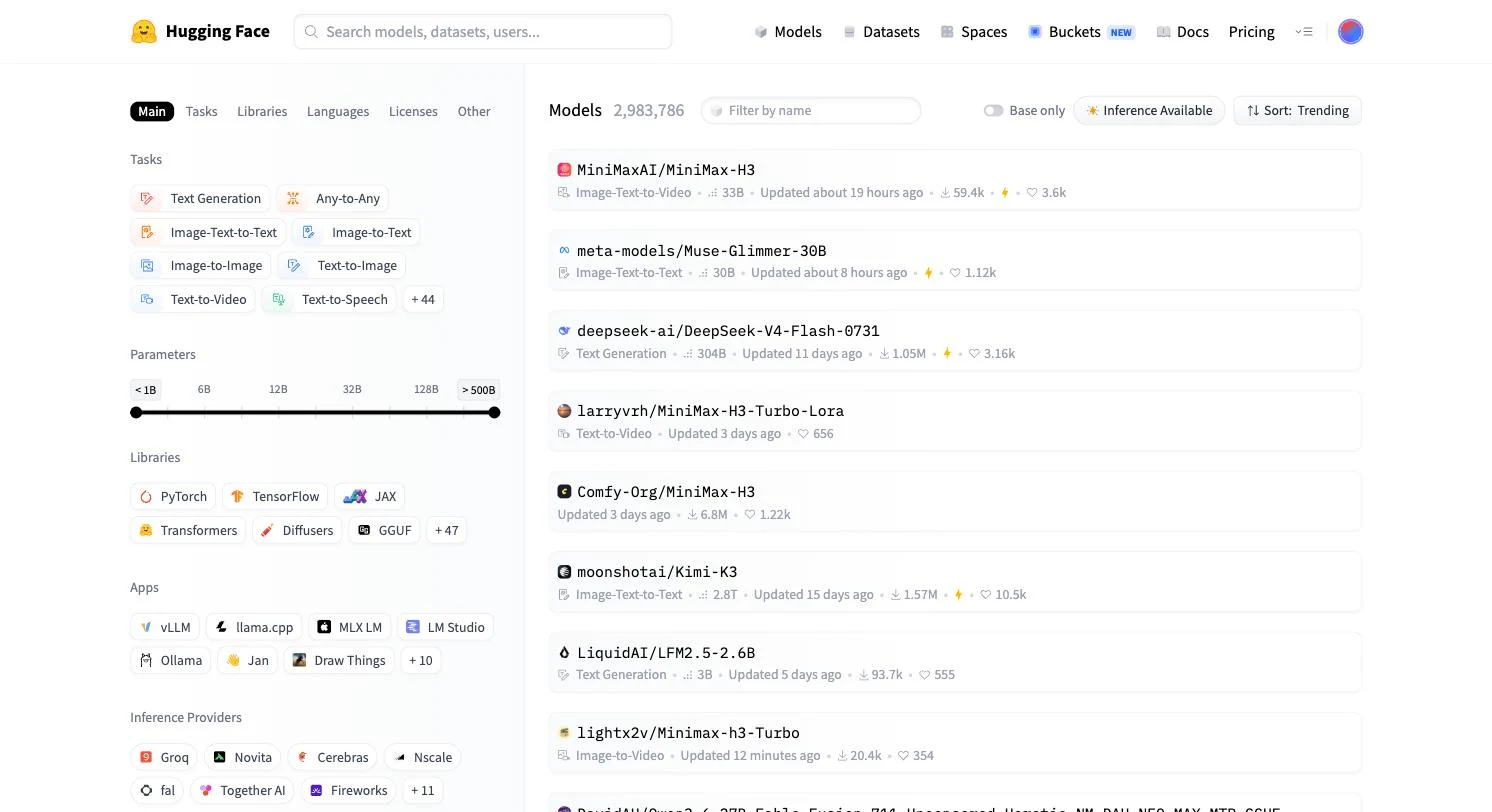Filter by Groq inference provider
The width and height of the screenshot is (1492, 812).
coord(164,757)
